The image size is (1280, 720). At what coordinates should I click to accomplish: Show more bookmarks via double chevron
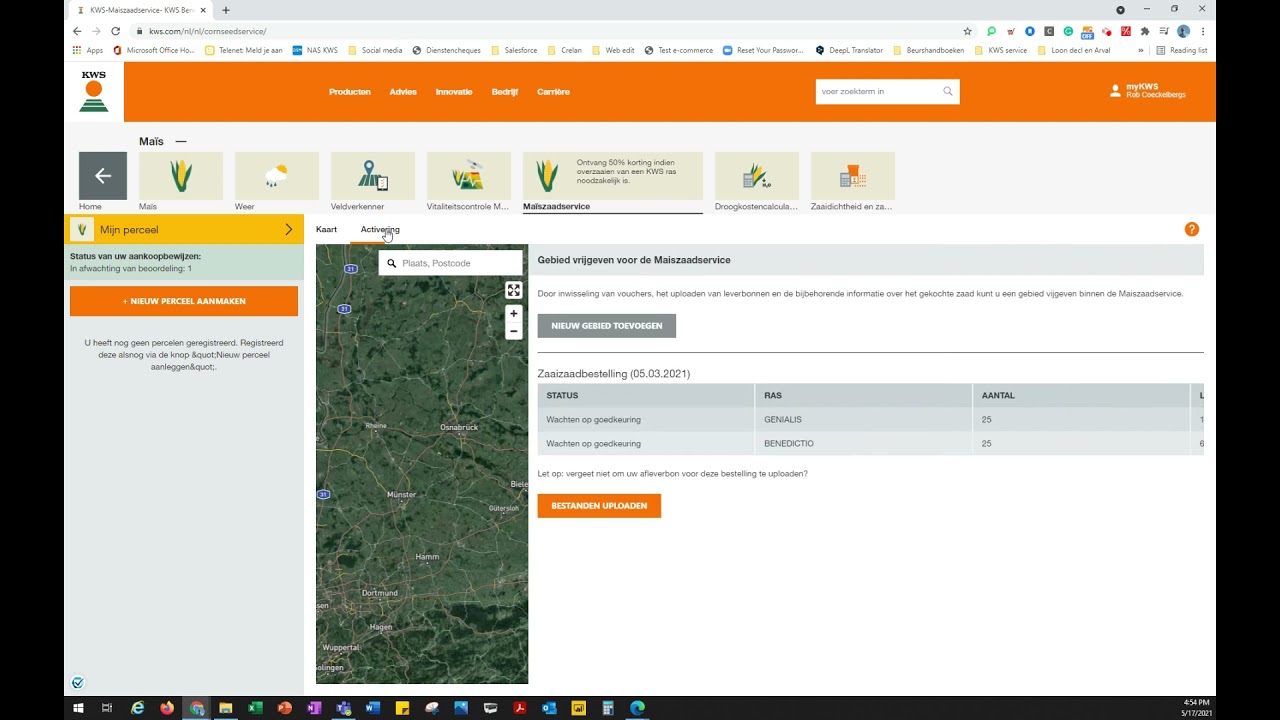[1140, 50]
